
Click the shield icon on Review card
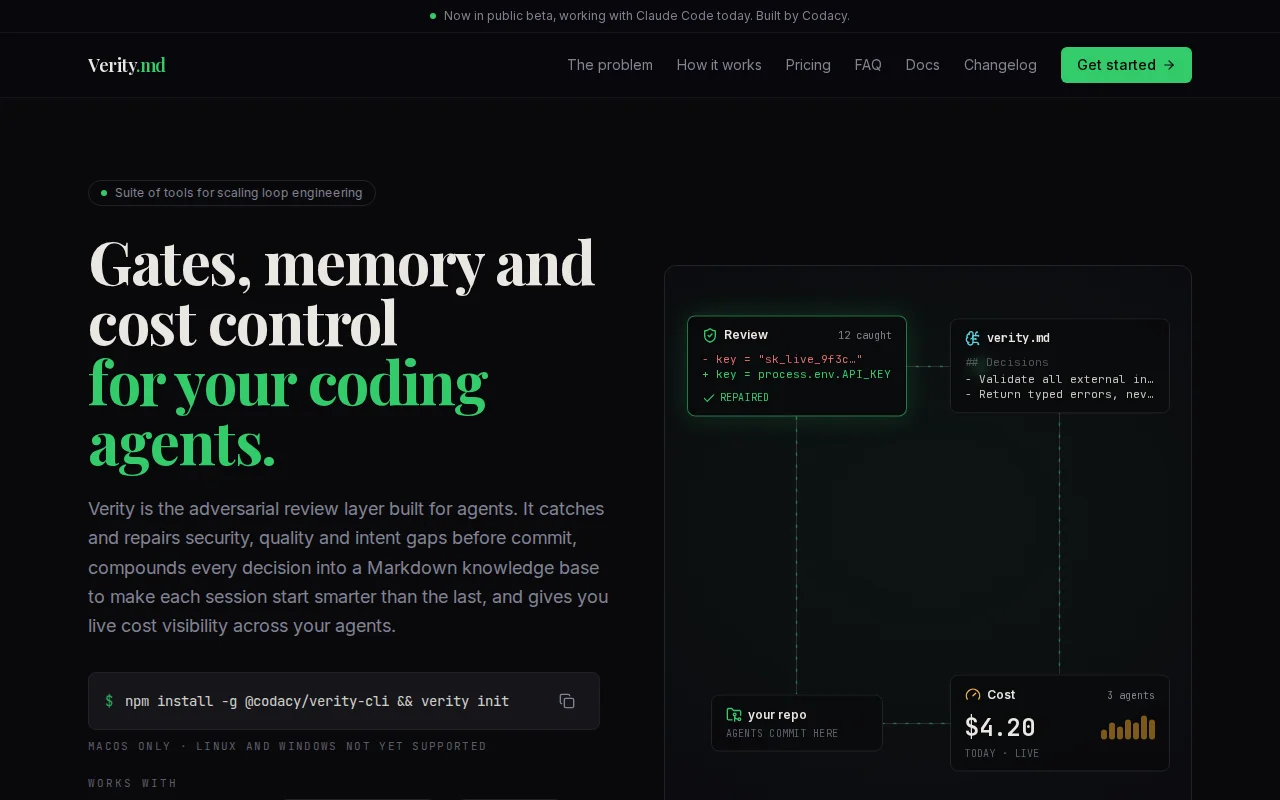tap(710, 335)
